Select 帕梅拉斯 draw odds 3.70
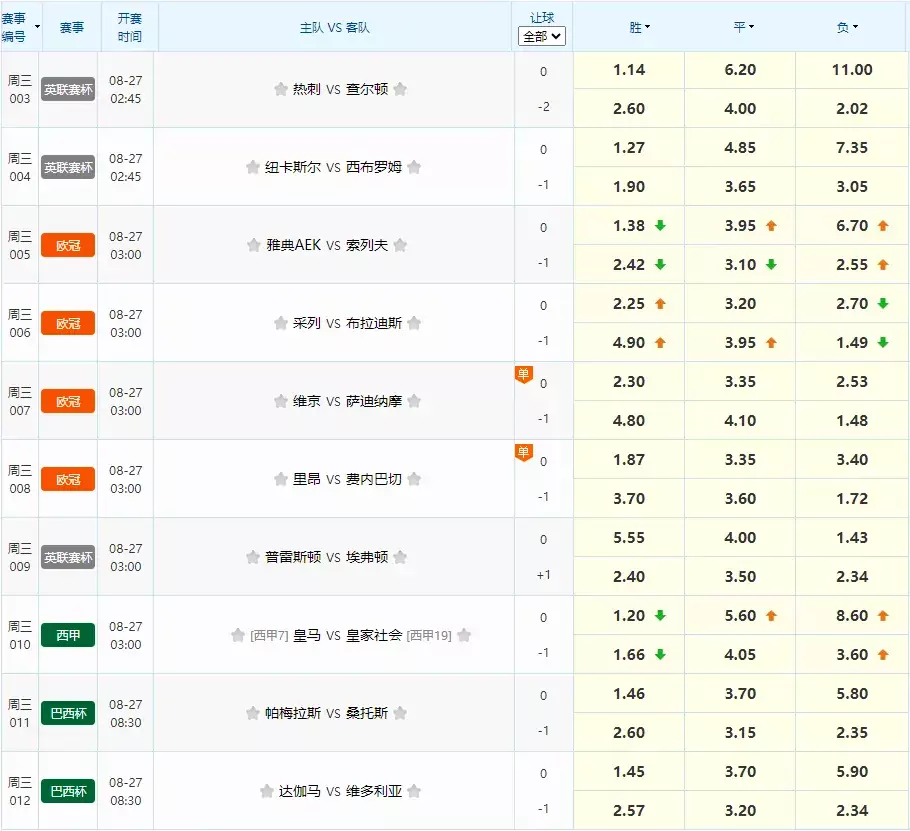 pyautogui.click(x=740, y=693)
